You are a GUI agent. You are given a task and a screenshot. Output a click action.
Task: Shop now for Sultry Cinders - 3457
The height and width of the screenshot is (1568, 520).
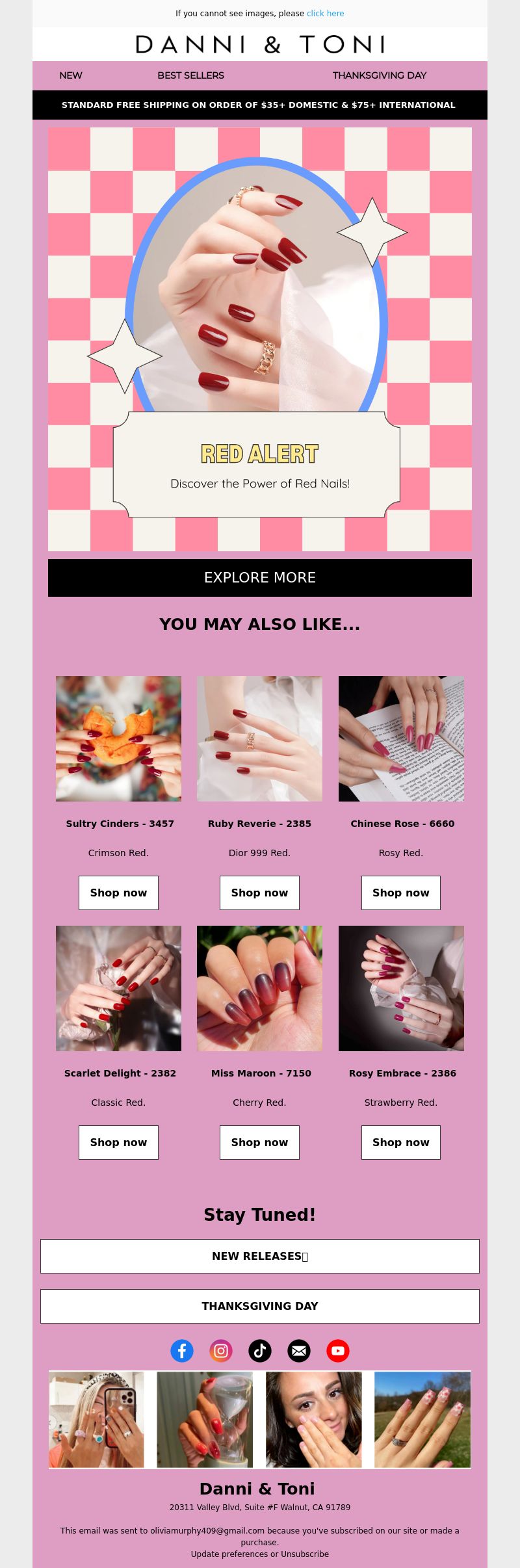click(118, 893)
